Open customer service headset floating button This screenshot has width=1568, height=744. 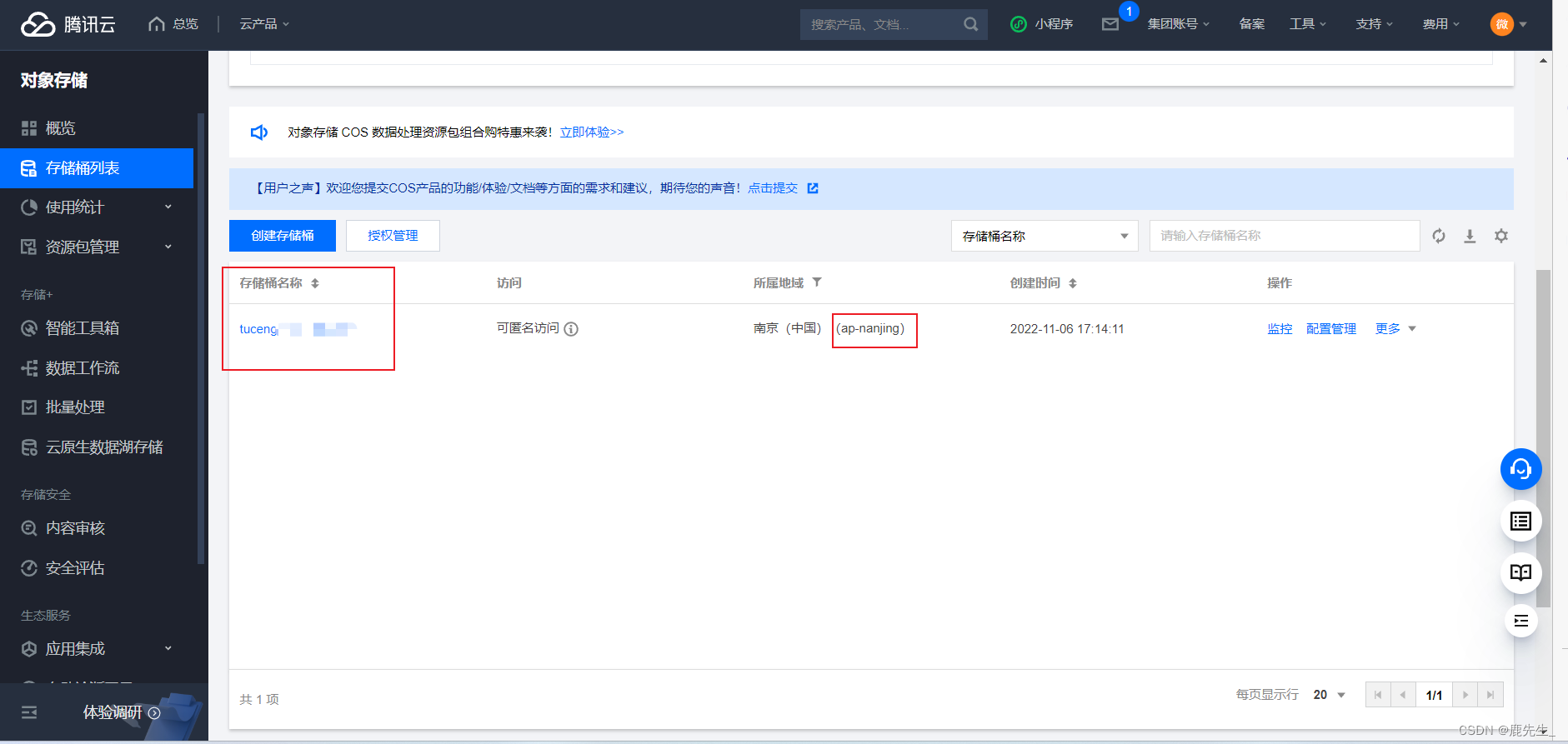click(1520, 469)
